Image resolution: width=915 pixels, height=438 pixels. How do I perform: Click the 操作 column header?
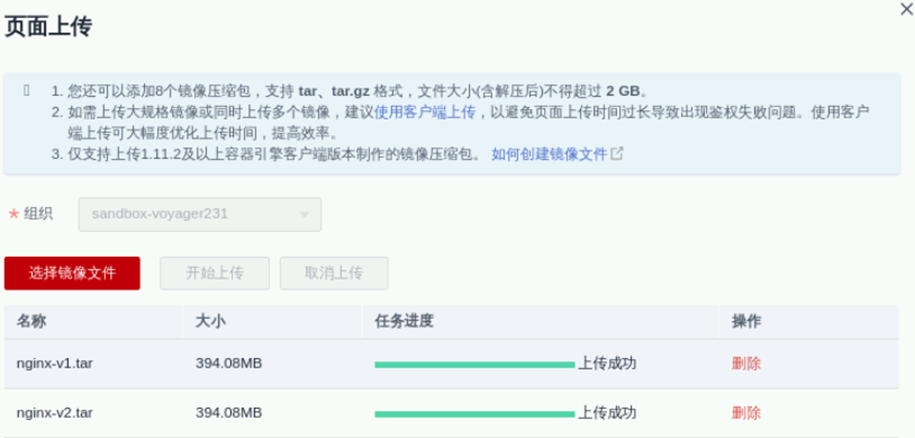747,321
